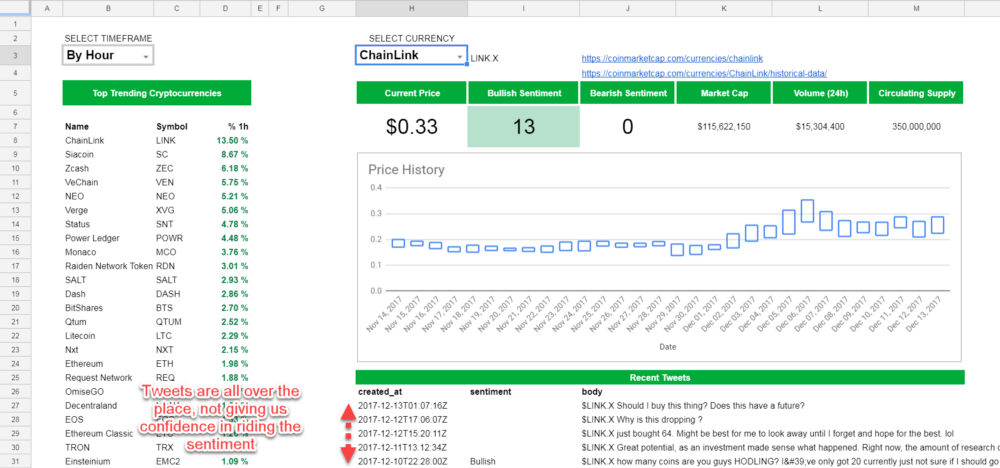Viewport: 1000px width, 468px height.
Task: Click the 8.67 % change cell
Action: point(234,154)
